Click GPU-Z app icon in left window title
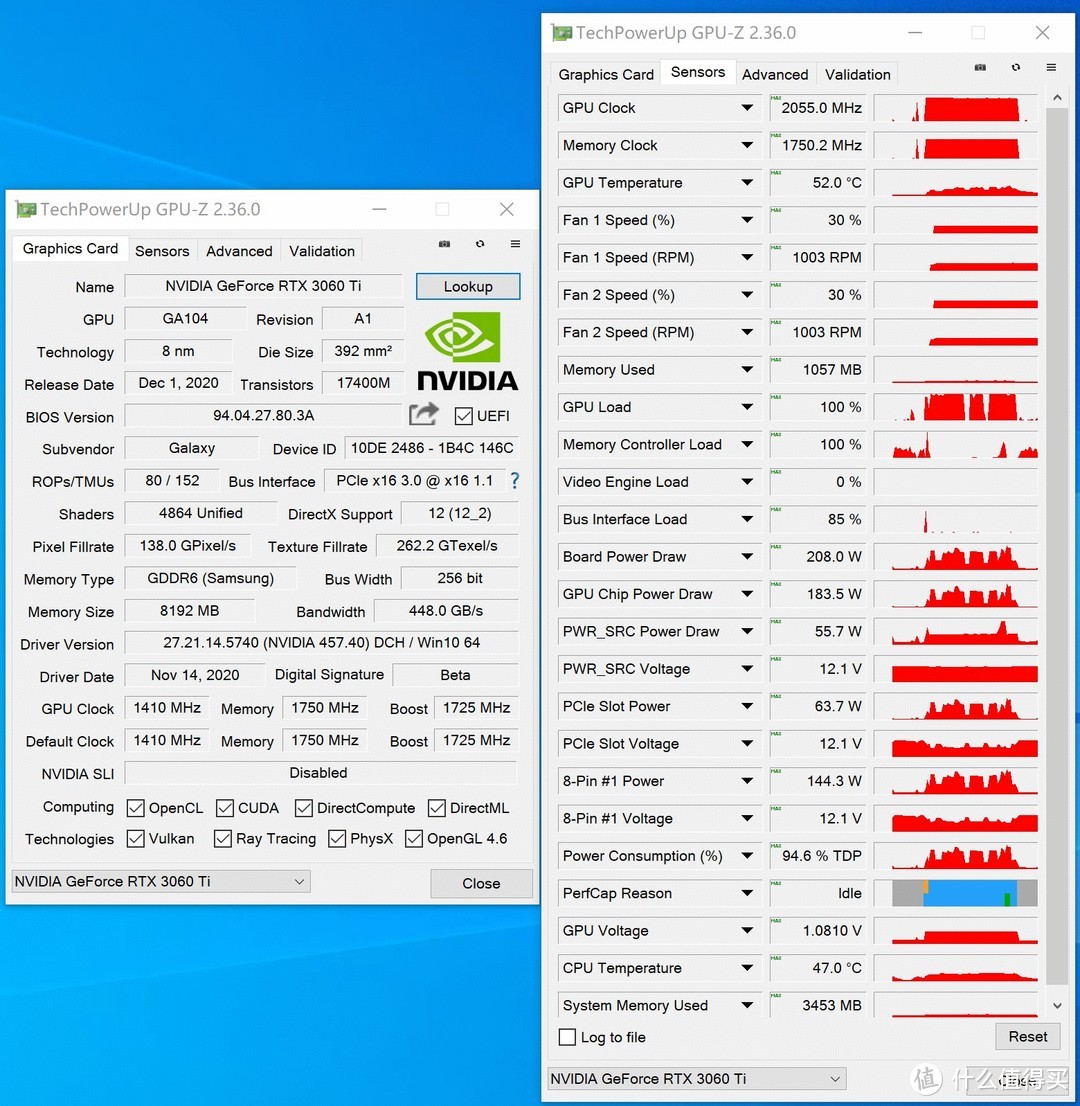This screenshot has width=1080, height=1106. point(26,209)
